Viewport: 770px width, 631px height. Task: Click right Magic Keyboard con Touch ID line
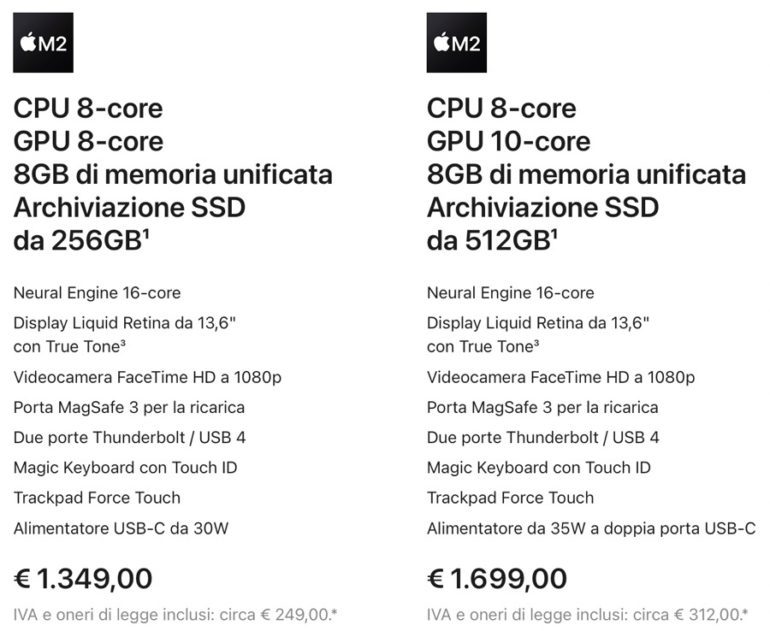coord(539,467)
